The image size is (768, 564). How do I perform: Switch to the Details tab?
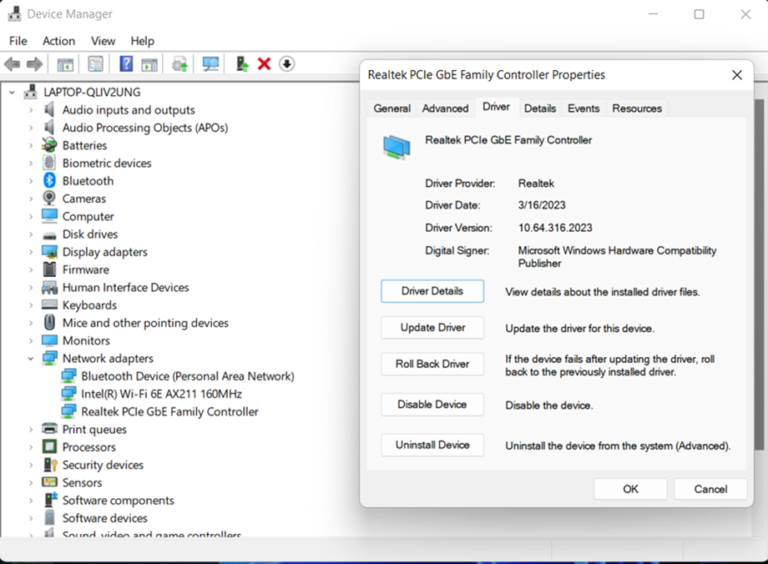pos(540,108)
